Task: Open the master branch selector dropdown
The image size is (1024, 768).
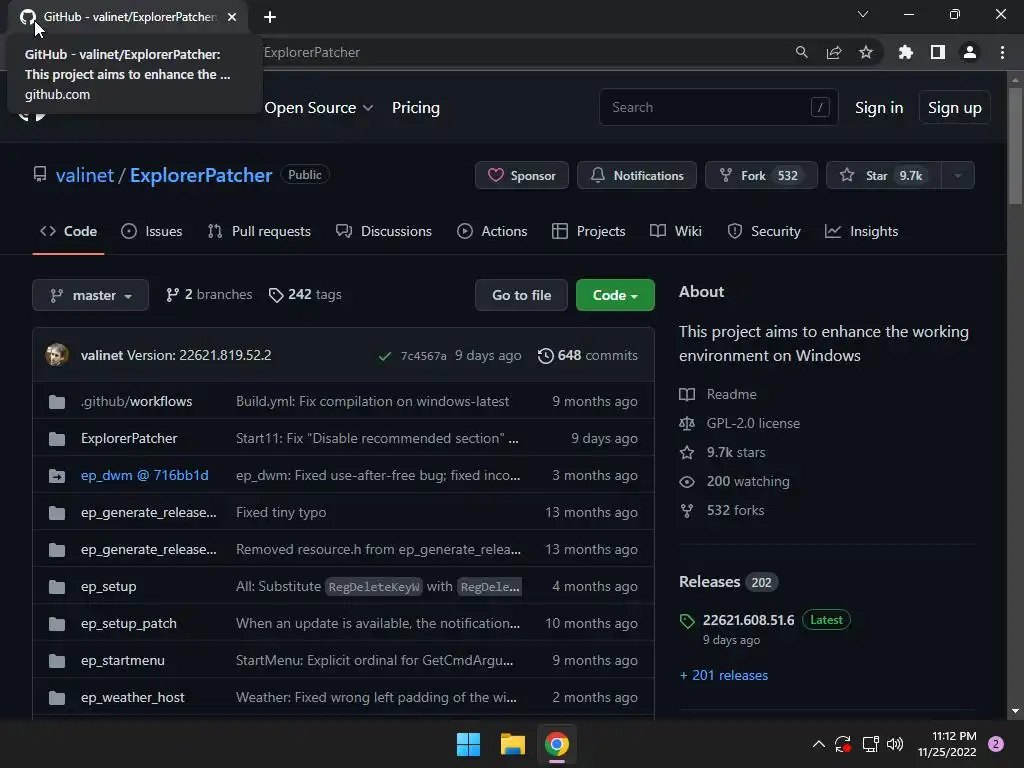Action: click(91, 295)
